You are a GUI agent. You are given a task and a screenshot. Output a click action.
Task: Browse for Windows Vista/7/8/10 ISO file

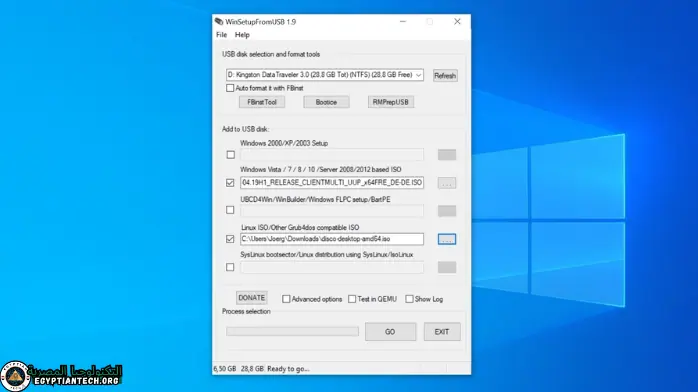coord(446,183)
